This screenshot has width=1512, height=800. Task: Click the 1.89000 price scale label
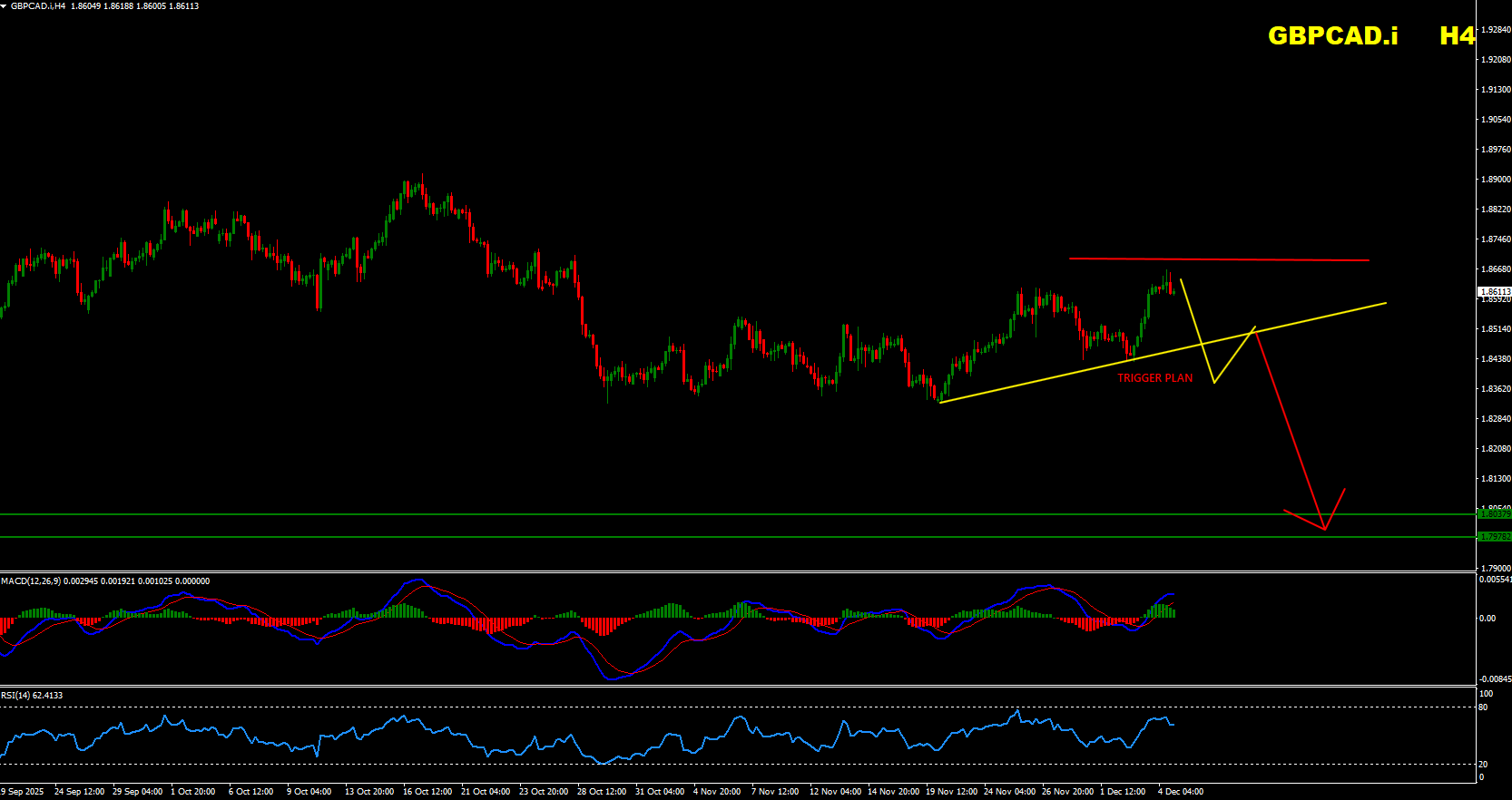pos(1496,180)
